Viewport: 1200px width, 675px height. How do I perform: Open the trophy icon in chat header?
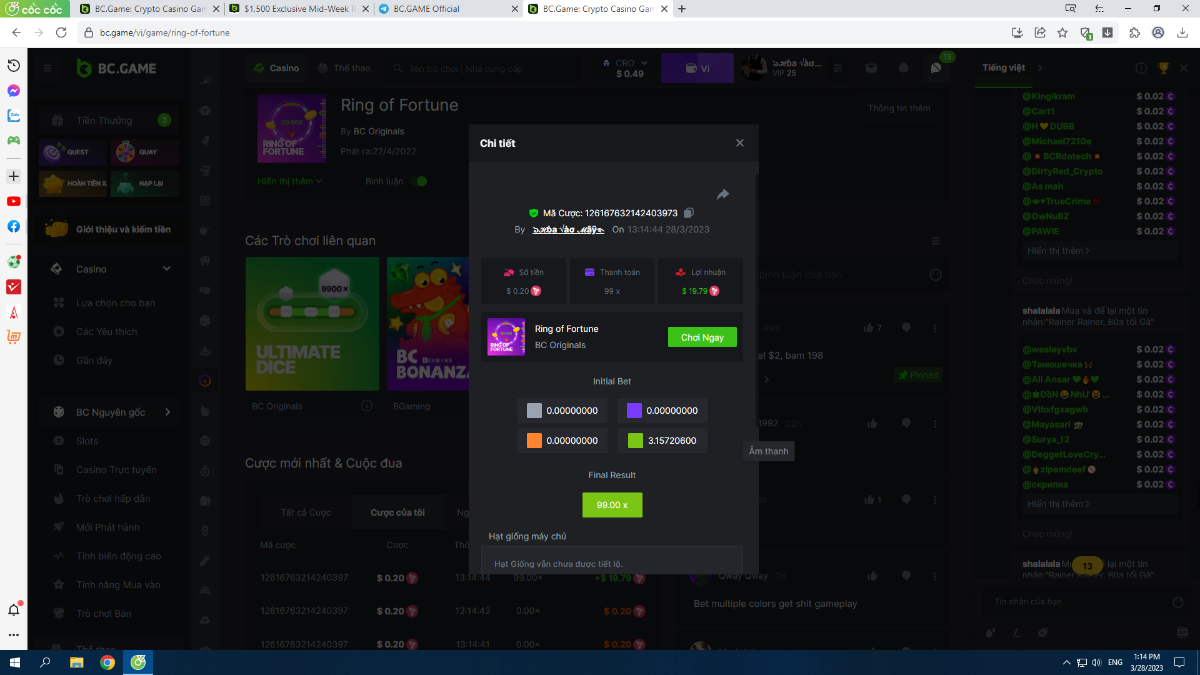tap(1163, 68)
